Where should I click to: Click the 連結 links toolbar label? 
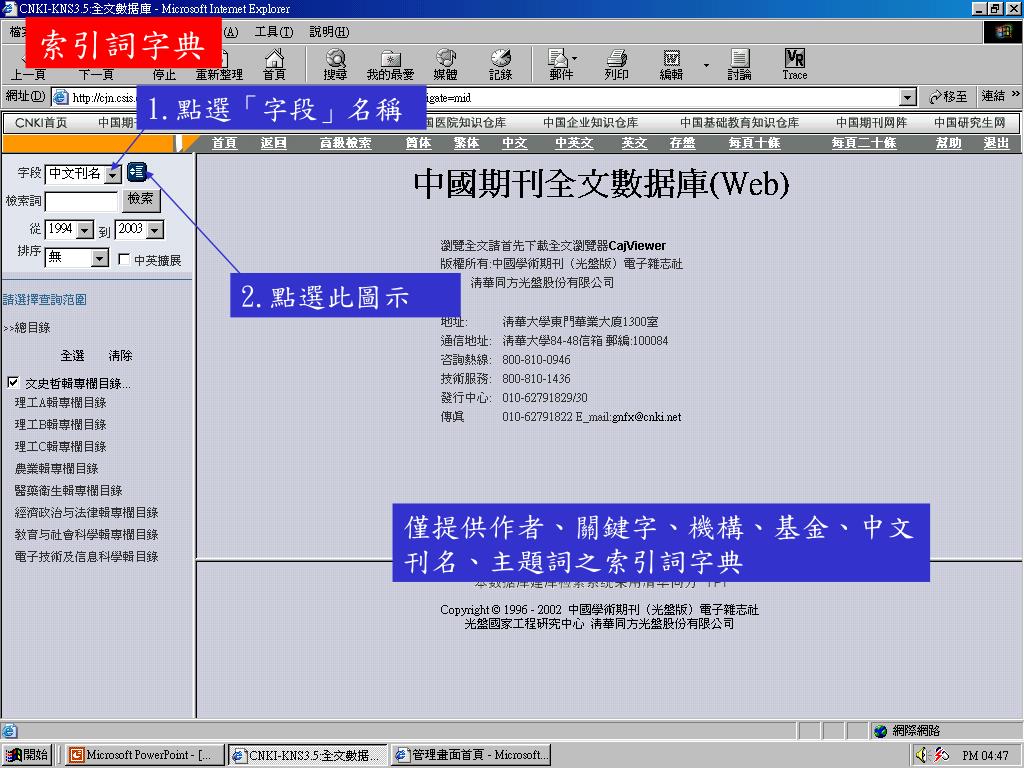[993, 96]
